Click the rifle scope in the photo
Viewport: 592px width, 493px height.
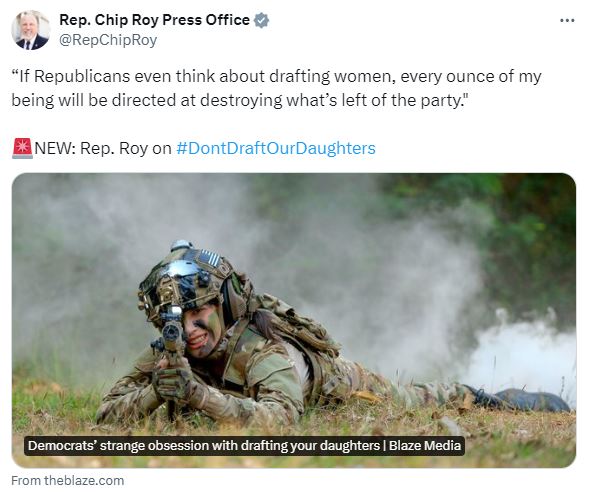click(x=172, y=331)
